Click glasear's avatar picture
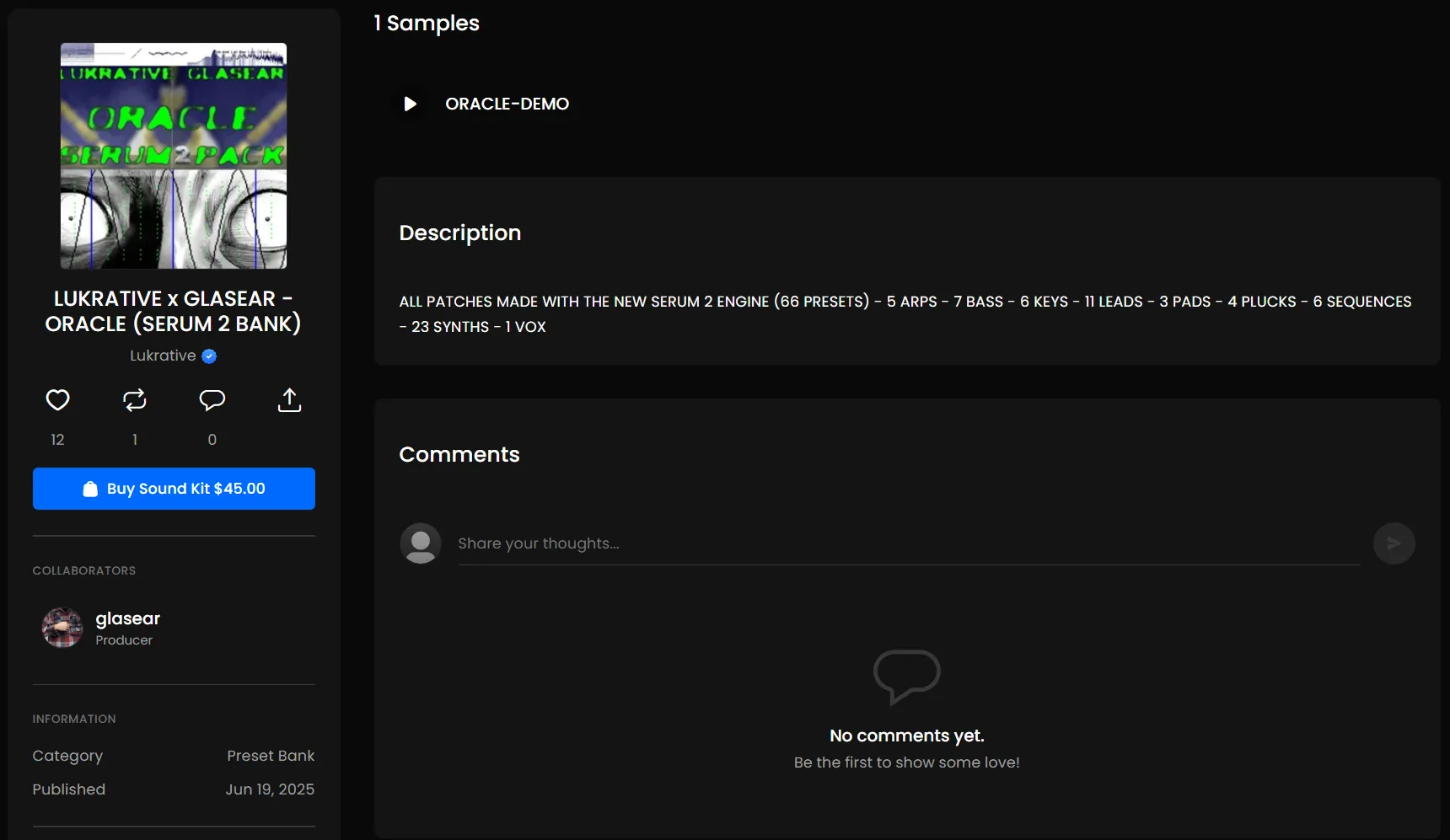Image resolution: width=1450 pixels, height=840 pixels. (62, 628)
